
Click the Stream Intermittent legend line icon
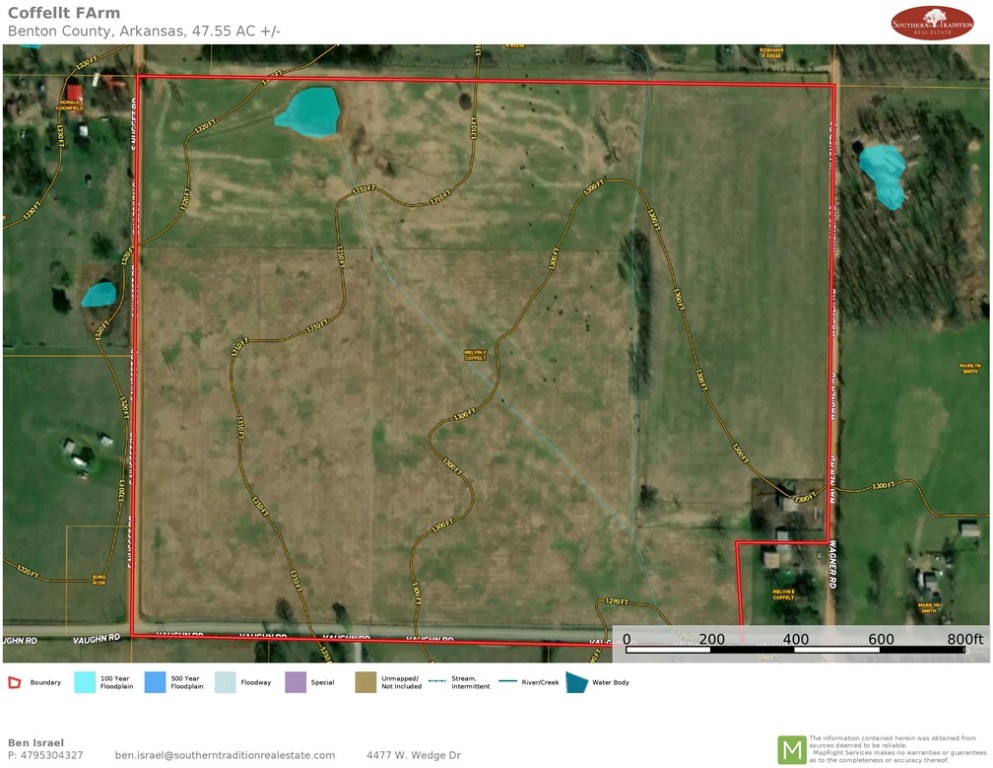(x=436, y=682)
